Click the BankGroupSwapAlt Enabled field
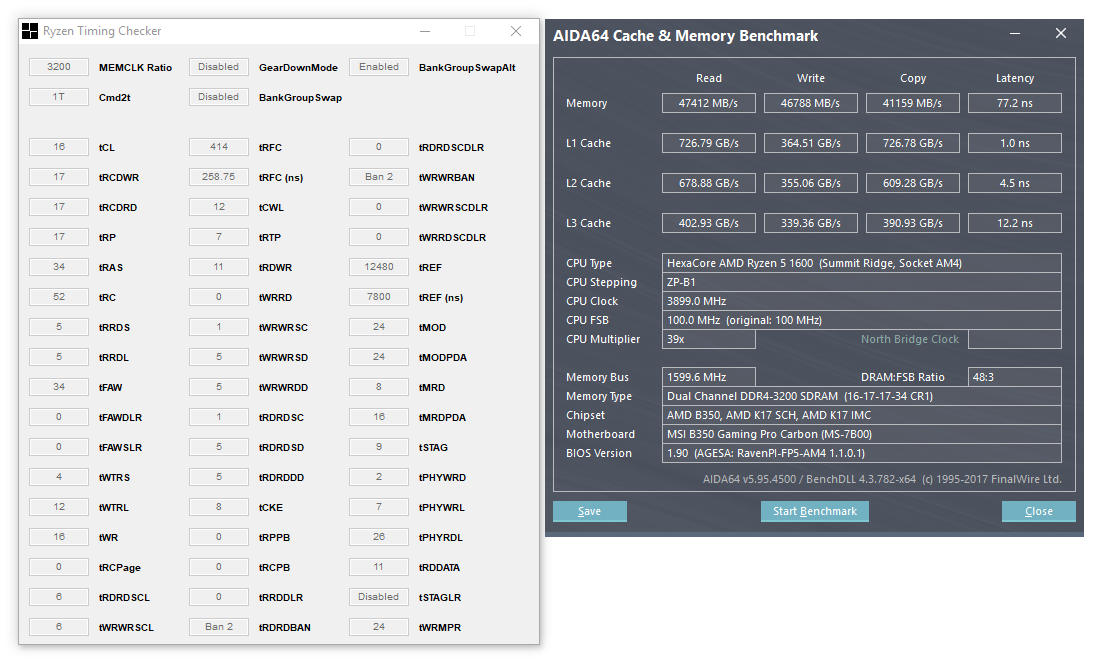The image size is (1101, 662). [378, 67]
